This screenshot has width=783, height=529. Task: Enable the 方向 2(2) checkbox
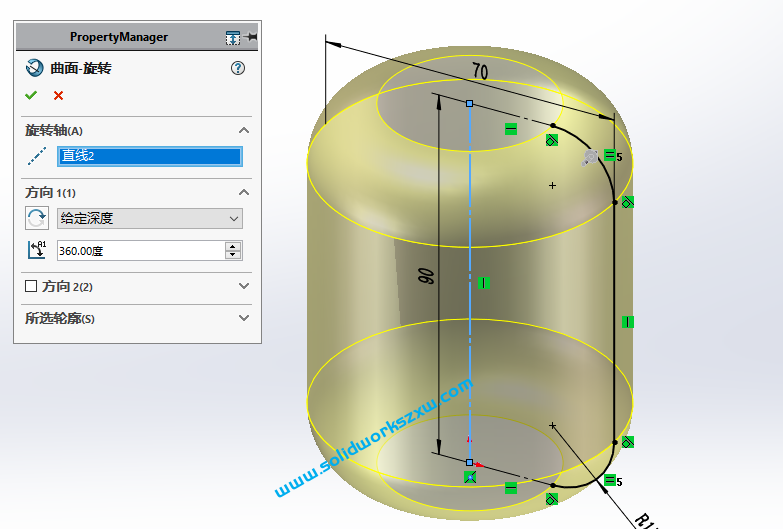click(x=31, y=286)
